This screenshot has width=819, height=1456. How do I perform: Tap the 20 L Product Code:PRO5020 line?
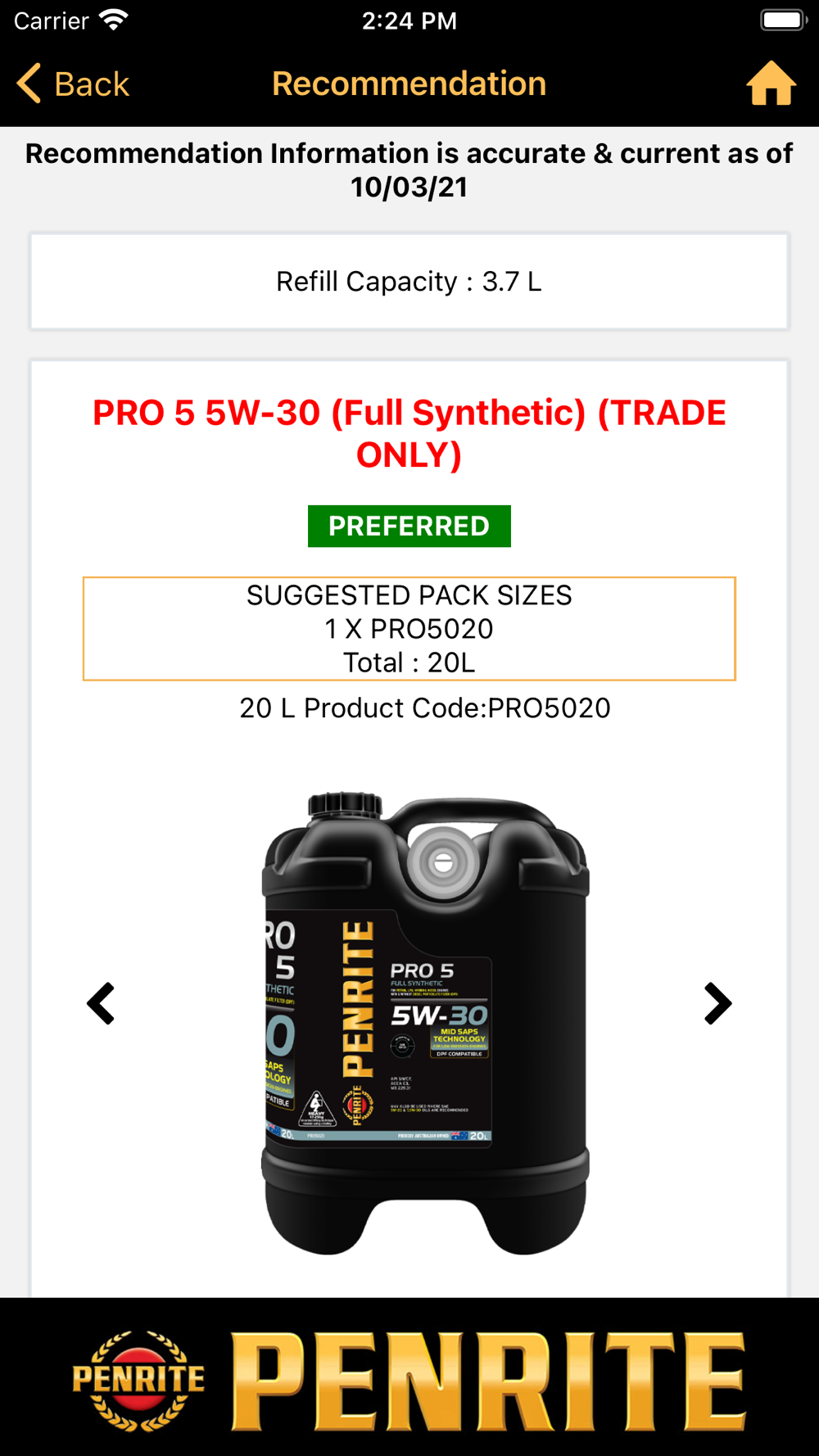point(425,708)
